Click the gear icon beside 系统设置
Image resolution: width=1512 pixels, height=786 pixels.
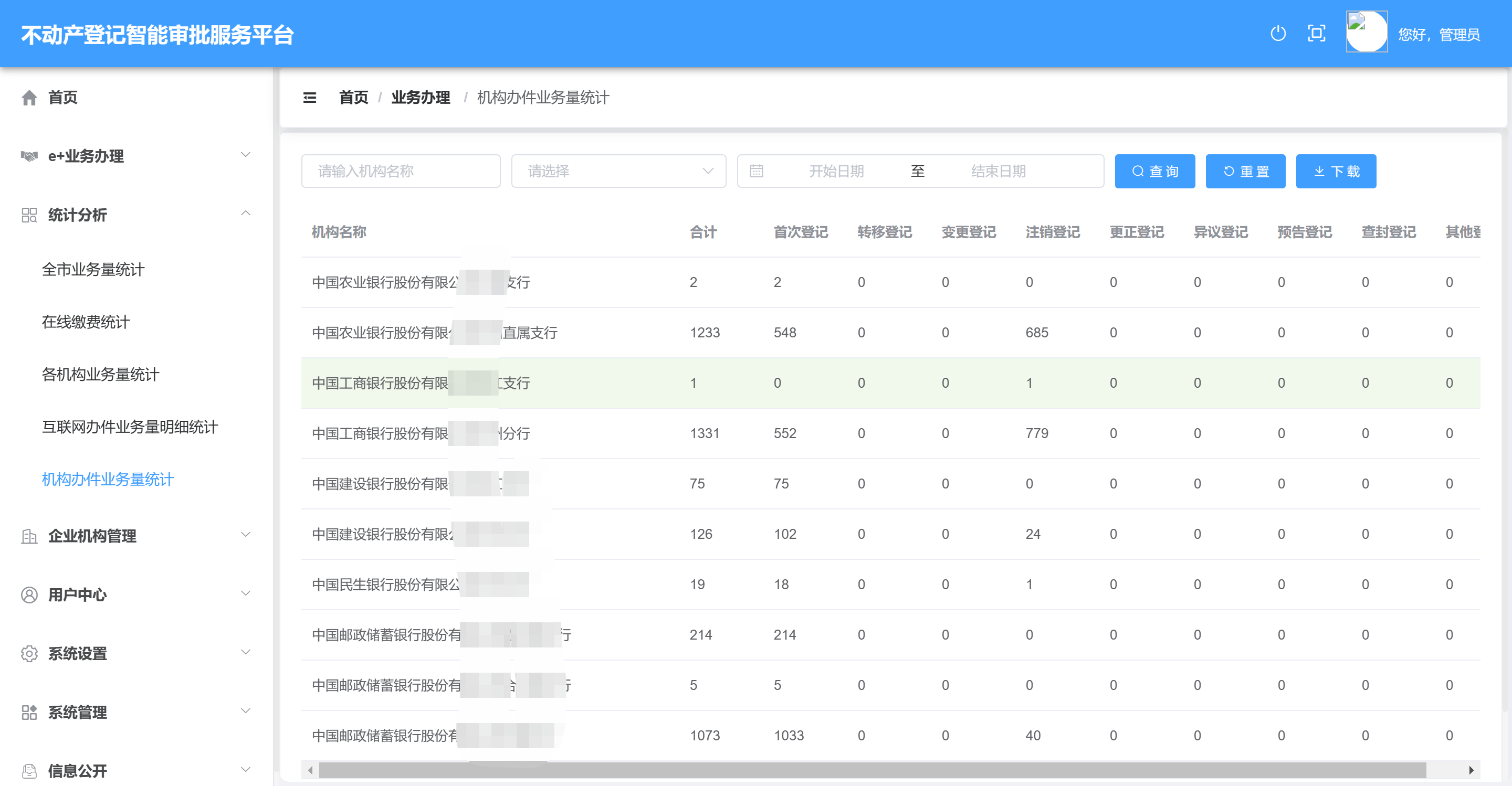(29, 653)
